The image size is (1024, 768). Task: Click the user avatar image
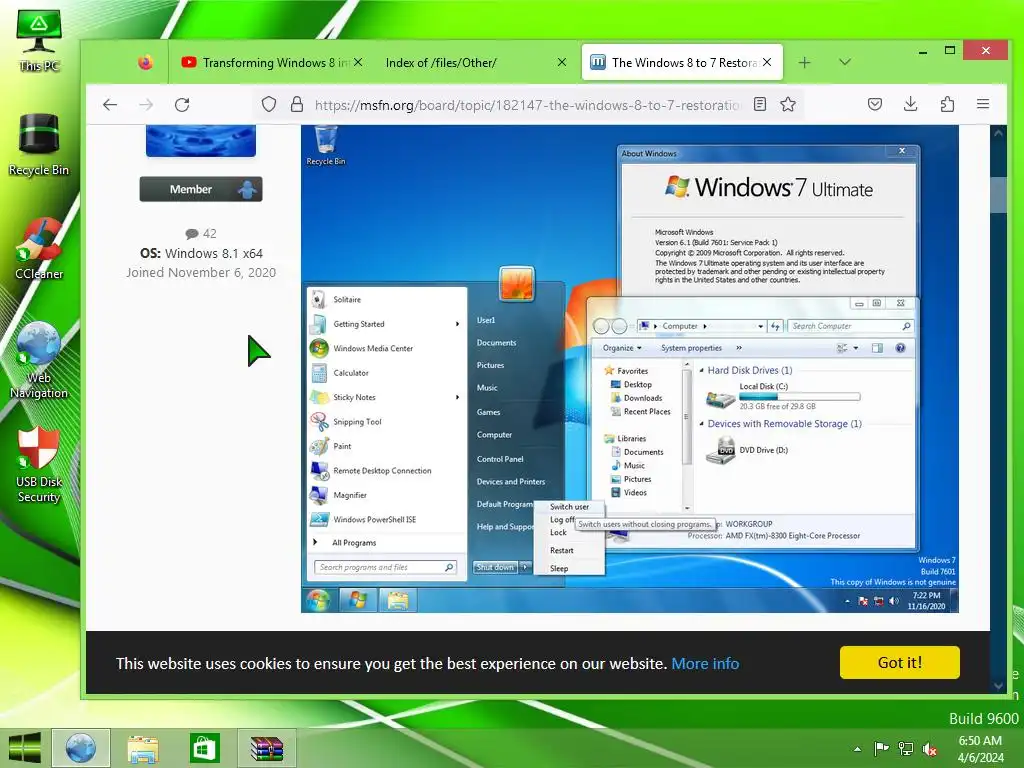200,140
